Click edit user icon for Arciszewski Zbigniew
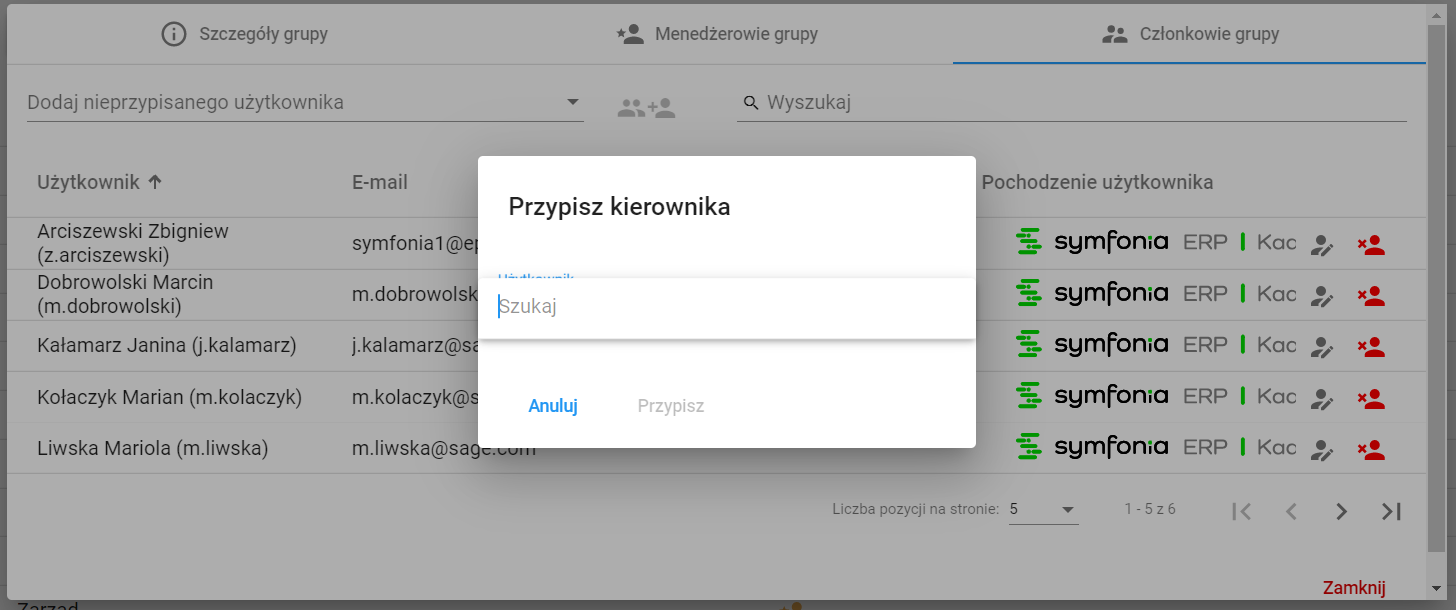Image resolution: width=1456 pixels, height=610 pixels. click(x=1323, y=245)
